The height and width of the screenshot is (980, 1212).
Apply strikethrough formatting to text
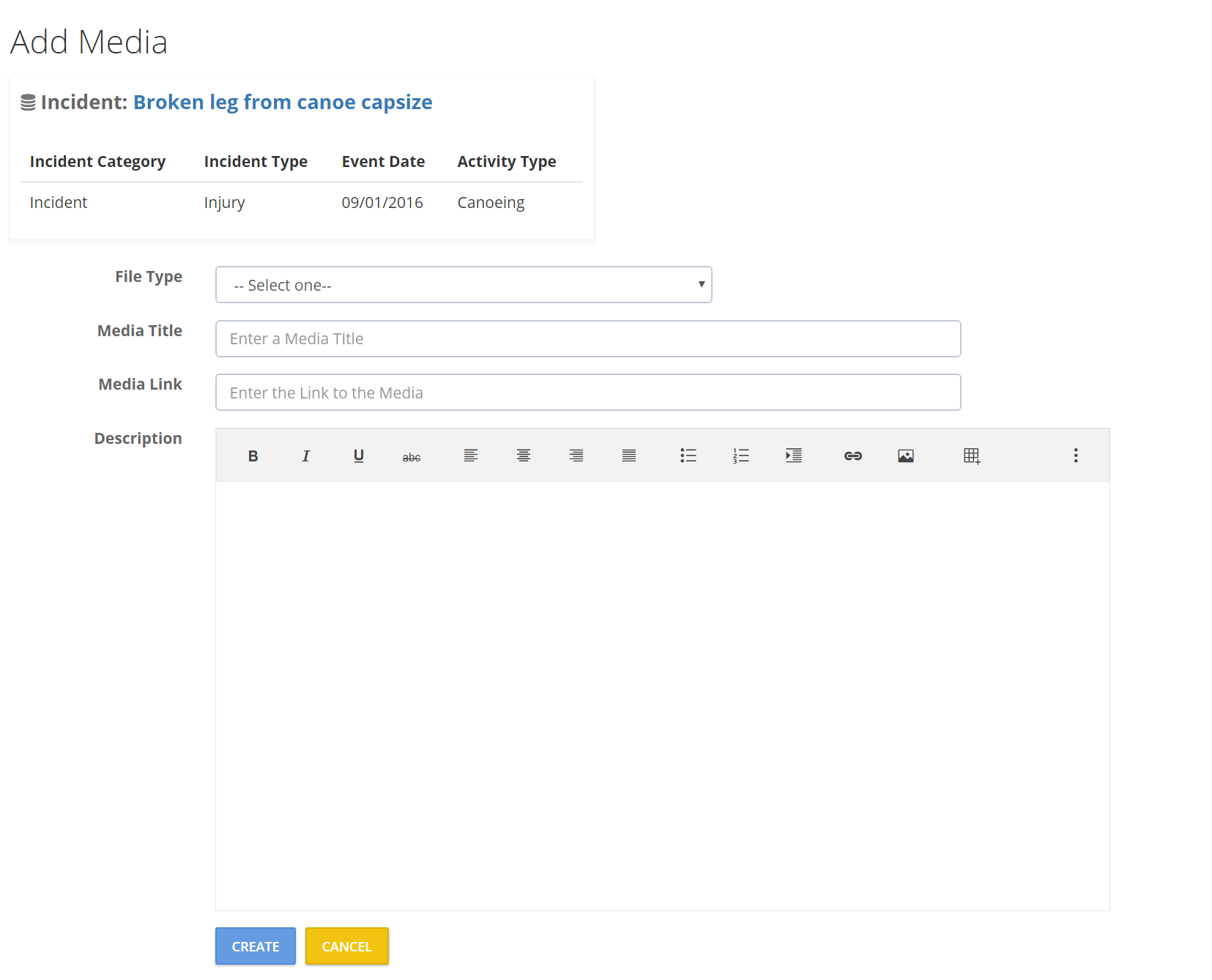tap(412, 456)
